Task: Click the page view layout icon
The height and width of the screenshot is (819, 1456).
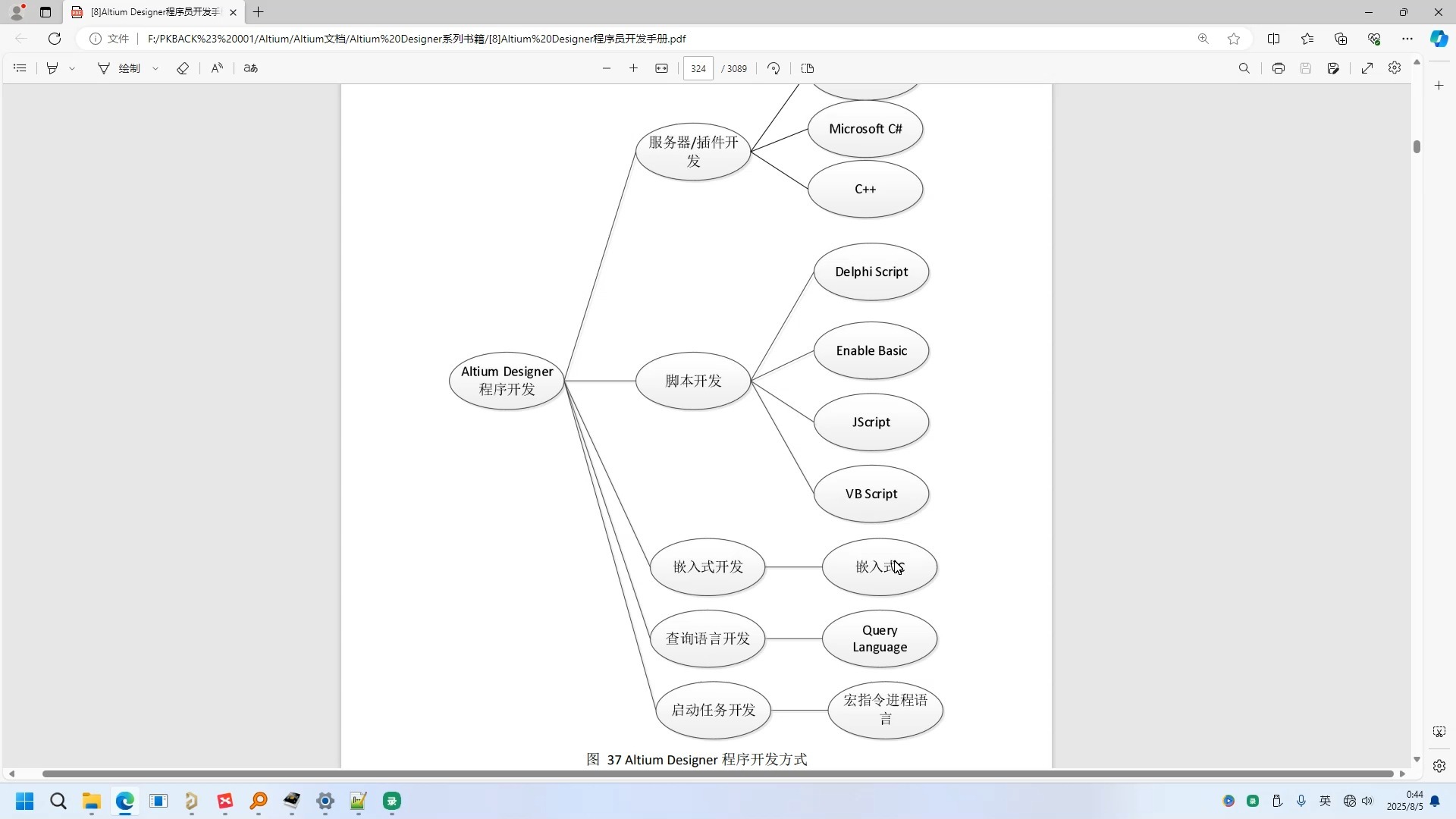Action: coord(808,68)
